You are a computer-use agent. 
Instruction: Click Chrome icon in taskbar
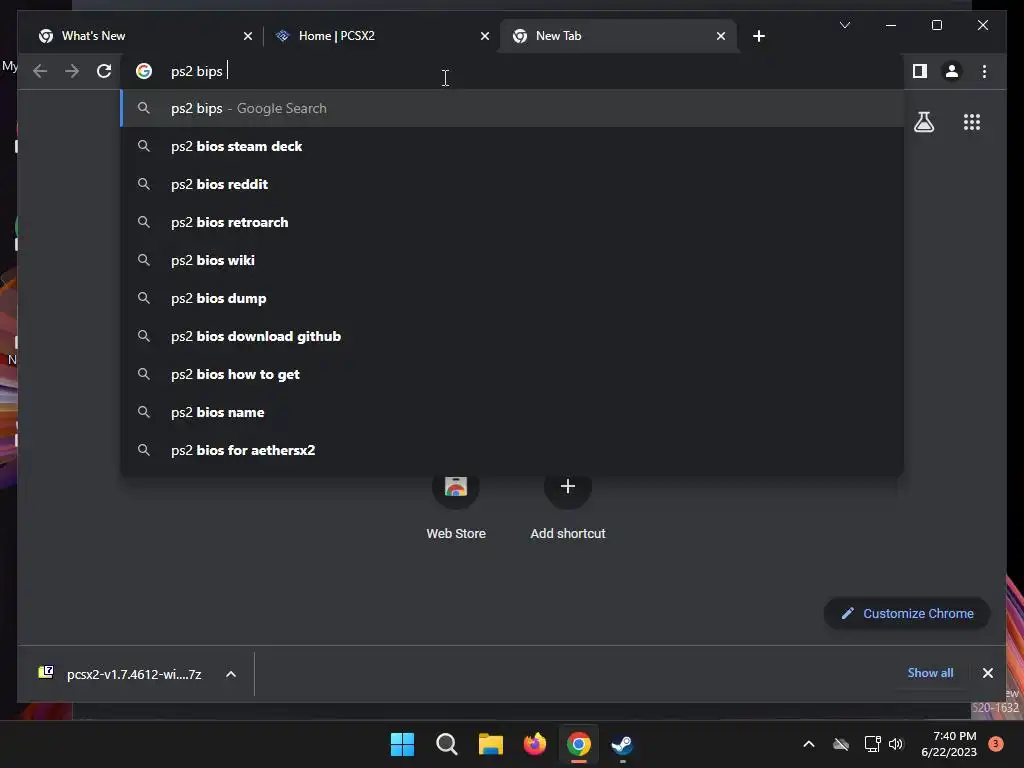579,744
